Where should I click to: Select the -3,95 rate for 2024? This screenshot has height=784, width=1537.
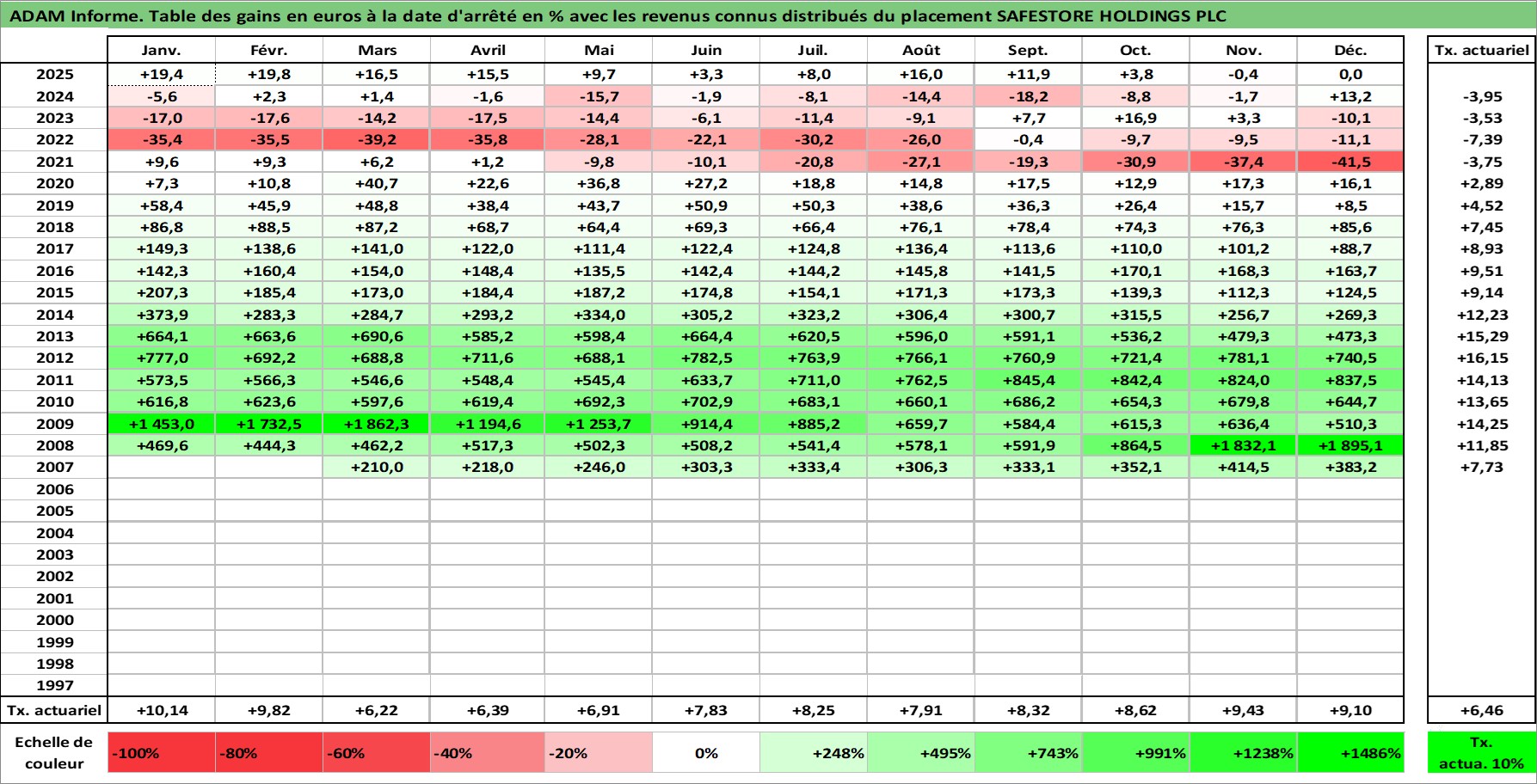[1481, 97]
